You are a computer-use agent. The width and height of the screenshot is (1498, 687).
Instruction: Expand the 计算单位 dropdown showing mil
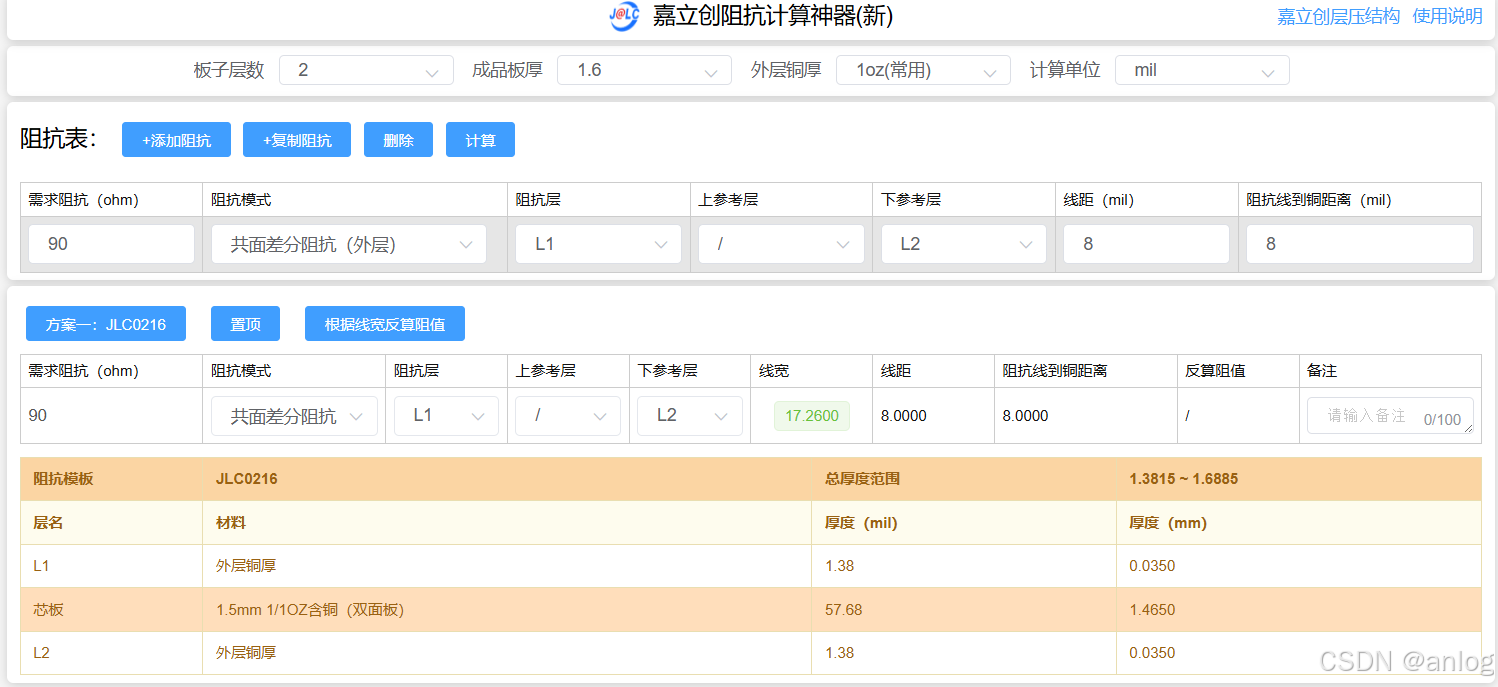tap(1202, 70)
